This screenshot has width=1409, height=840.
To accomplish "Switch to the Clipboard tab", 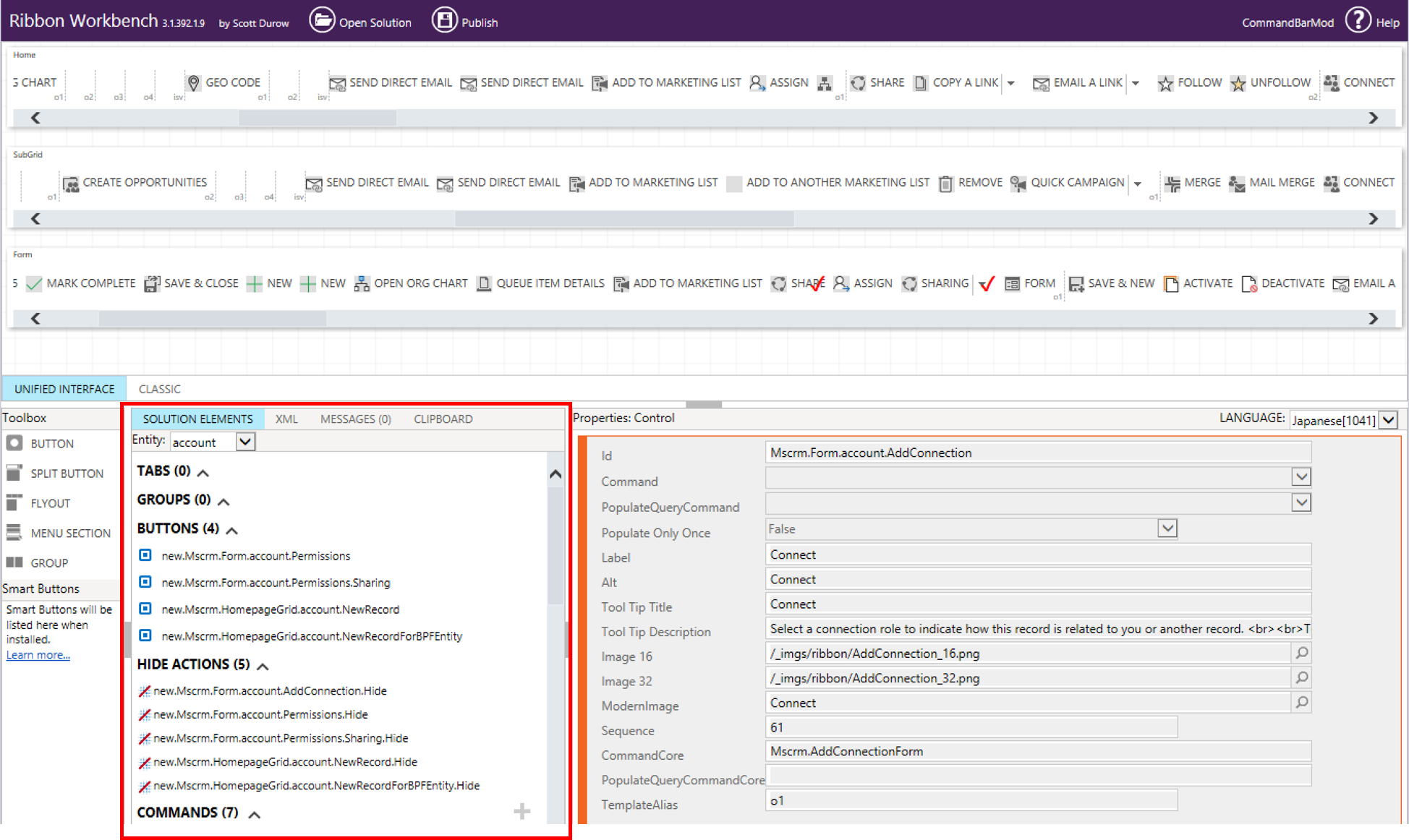I will [443, 419].
